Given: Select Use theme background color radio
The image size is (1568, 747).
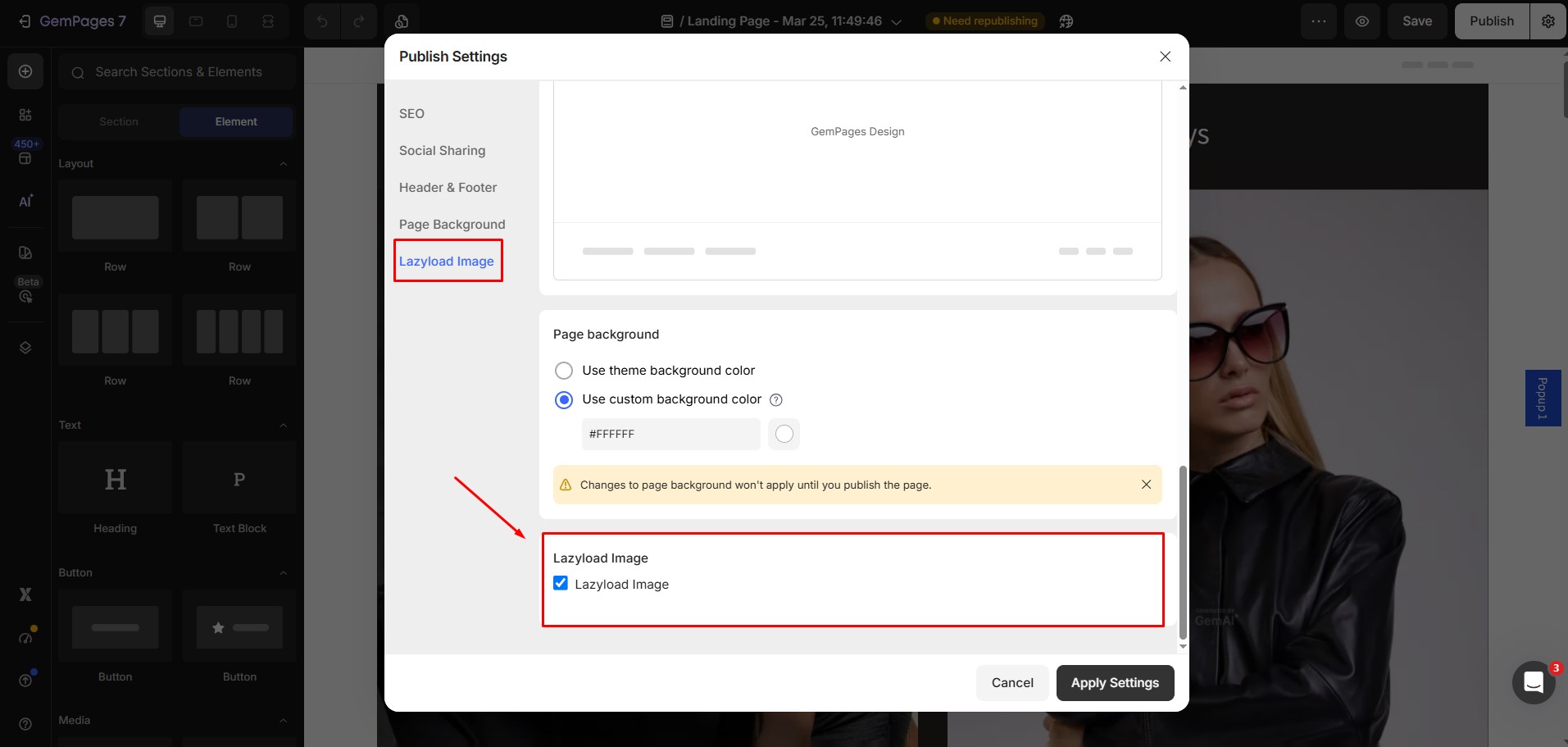Looking at the screenshot, I should click(x=564, y=371).
